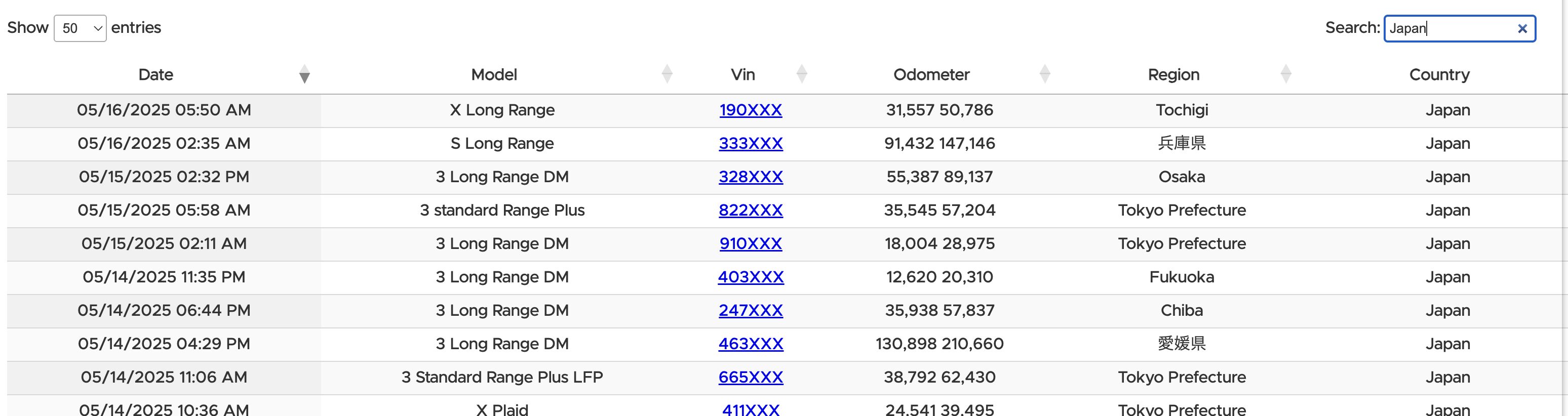Select the Tochigi region cell
Image resolution: width=1568 pixels, height=416 pixels.
(x=1182, y=110)
